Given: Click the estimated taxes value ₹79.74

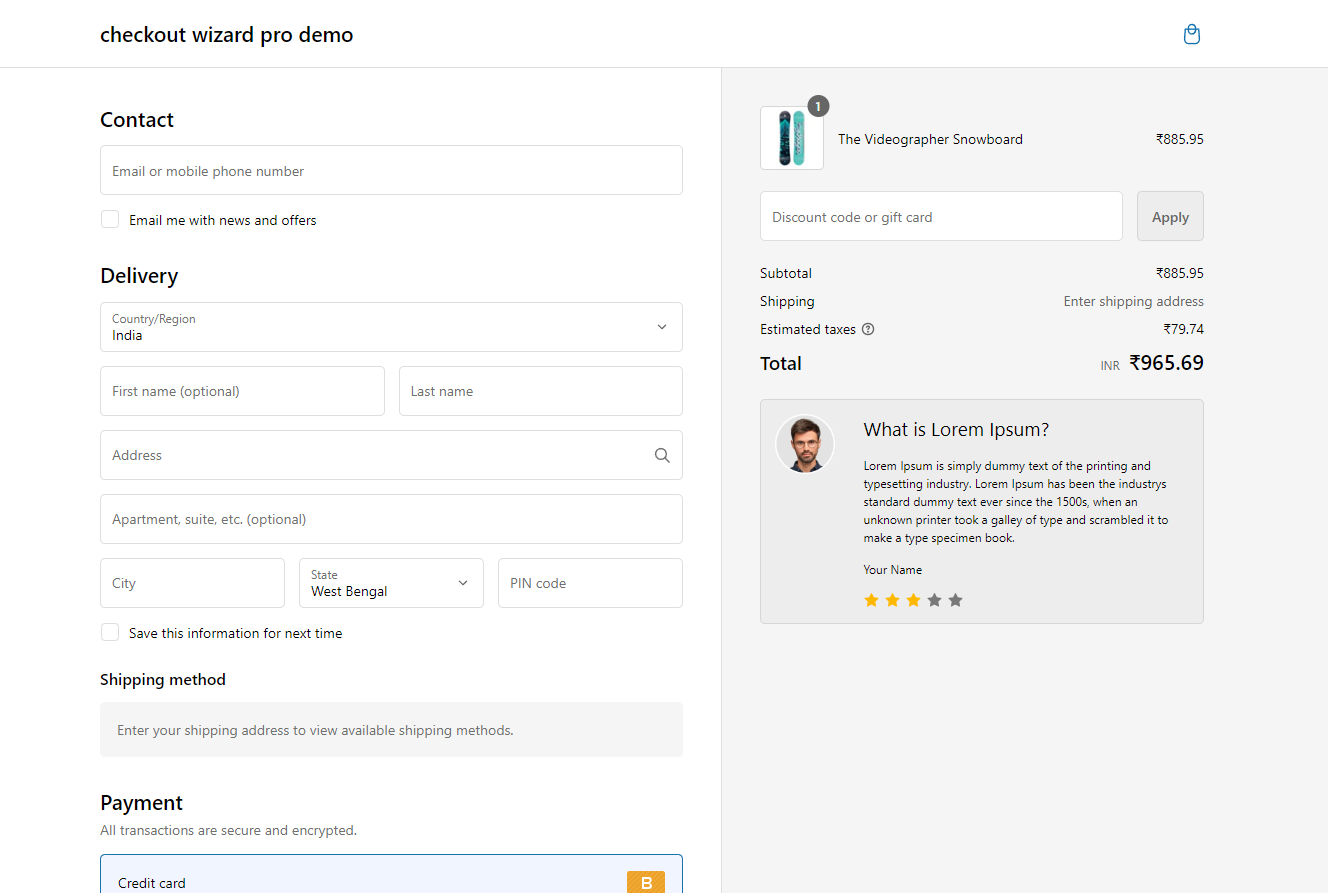Looking at the screenshot, I should (x=1183, y=329).
